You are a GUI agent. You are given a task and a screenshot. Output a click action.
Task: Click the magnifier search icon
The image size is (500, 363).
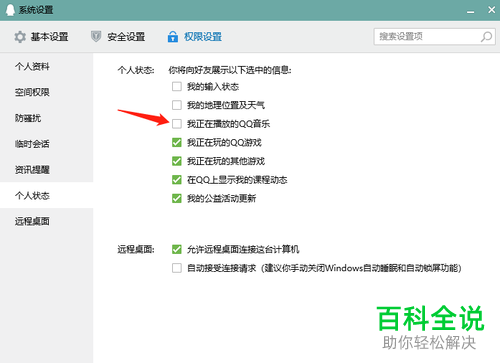pos(486,37)
